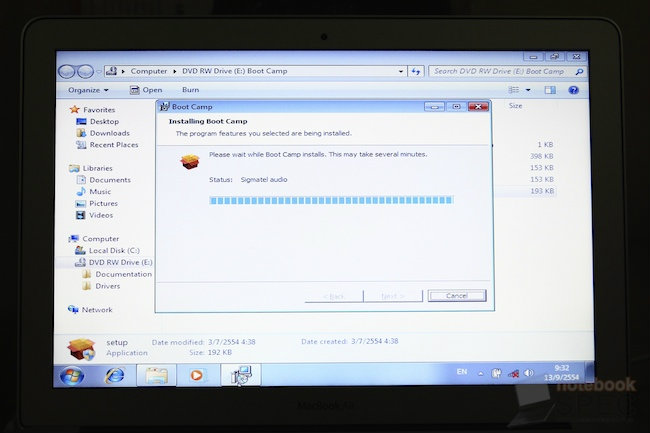The height and width of the screenshot is (433, 650).
Task: Select the file sized 1 KB
Action: click(x=545, y=145)
